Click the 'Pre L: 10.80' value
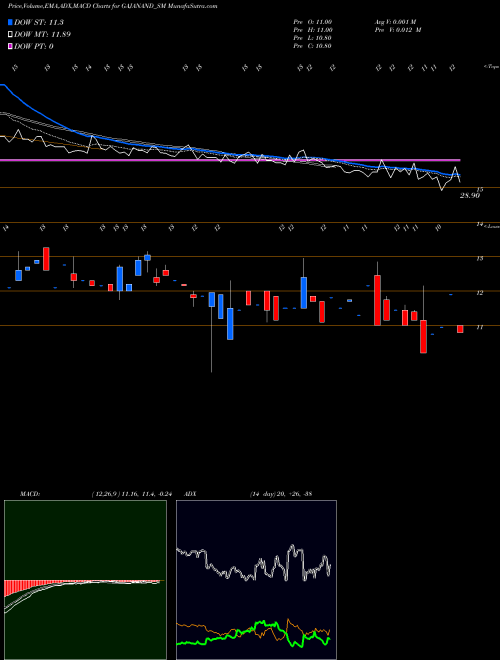This screenshot has height=660, width=500. tap(312, 38)
